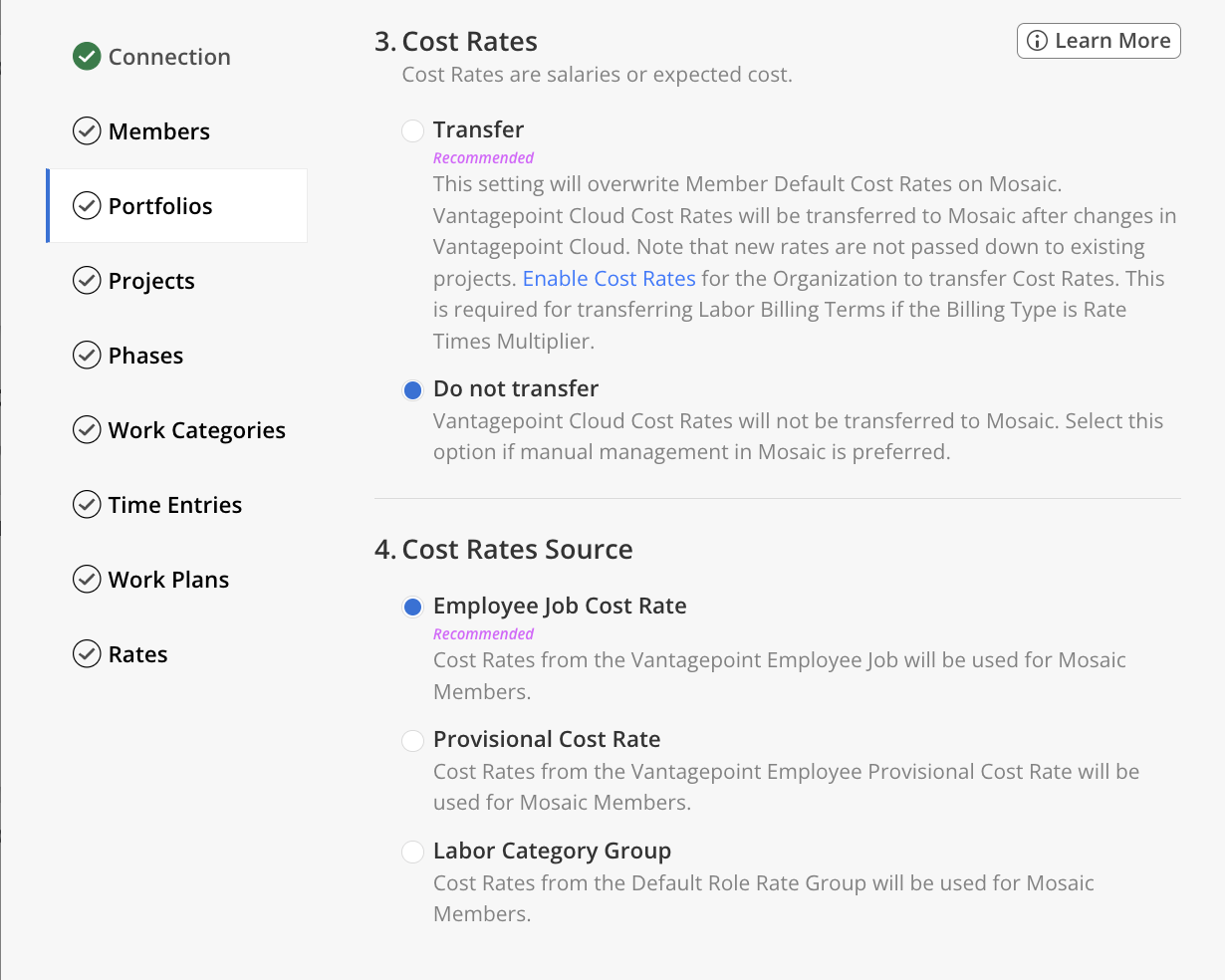Image resolution: width=1225 pixels, height=980 pixels.
Task: Choose Employee Job Cost Rate radio option
Action: (412, 608)
